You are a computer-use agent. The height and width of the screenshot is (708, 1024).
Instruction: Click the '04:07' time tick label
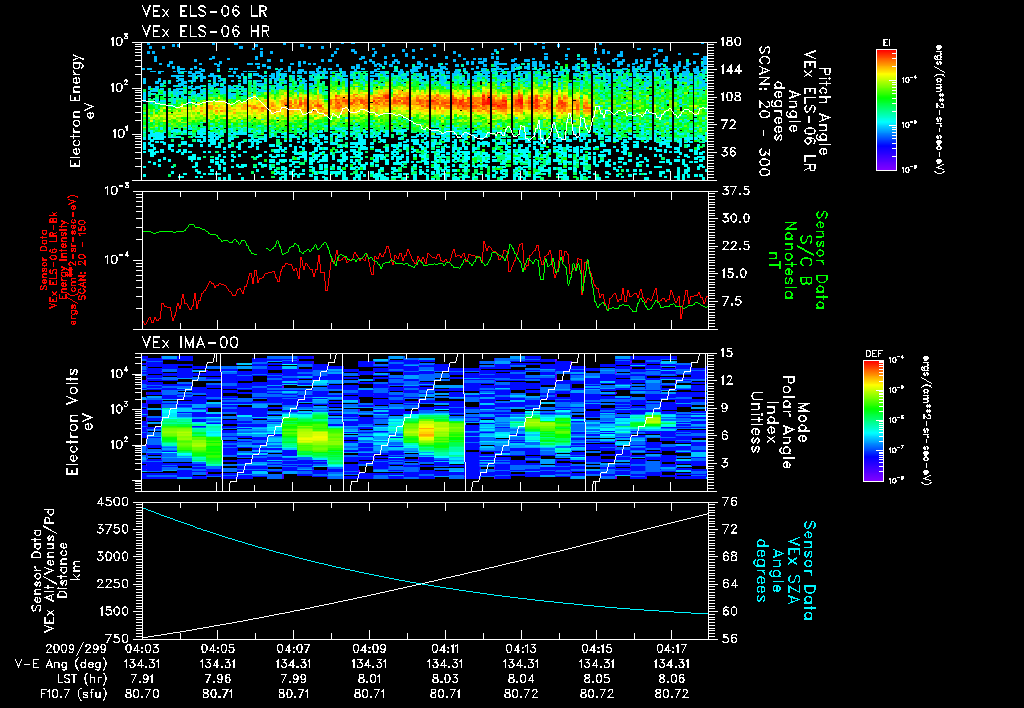293,649
